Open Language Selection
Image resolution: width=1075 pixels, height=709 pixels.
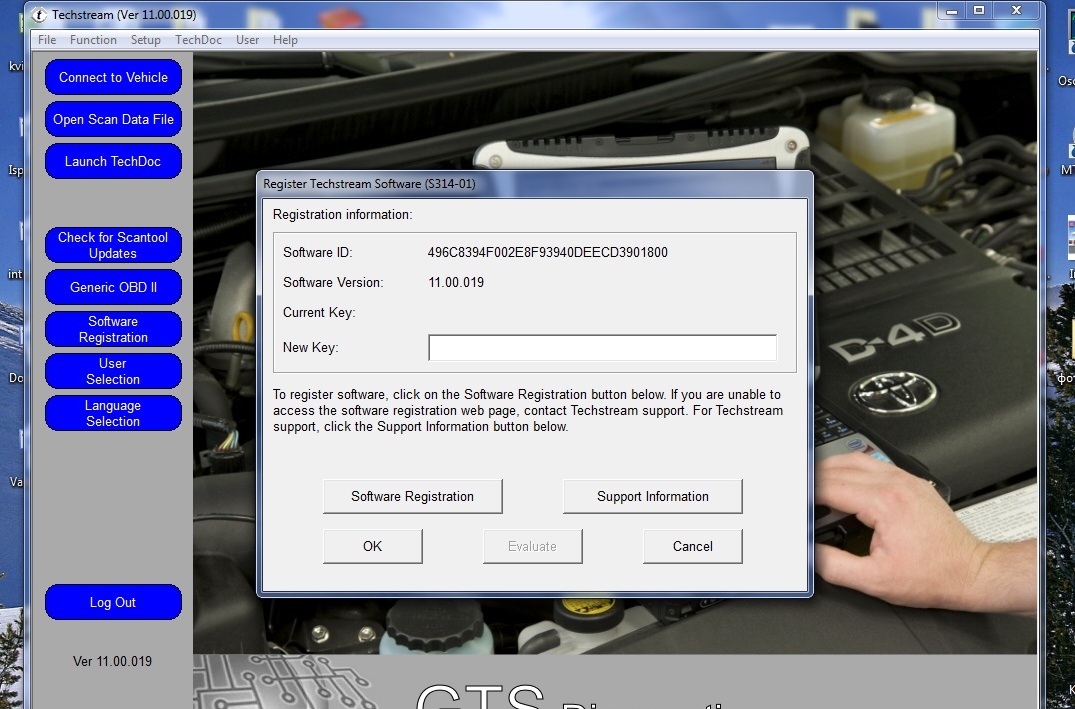pos(113,413)
